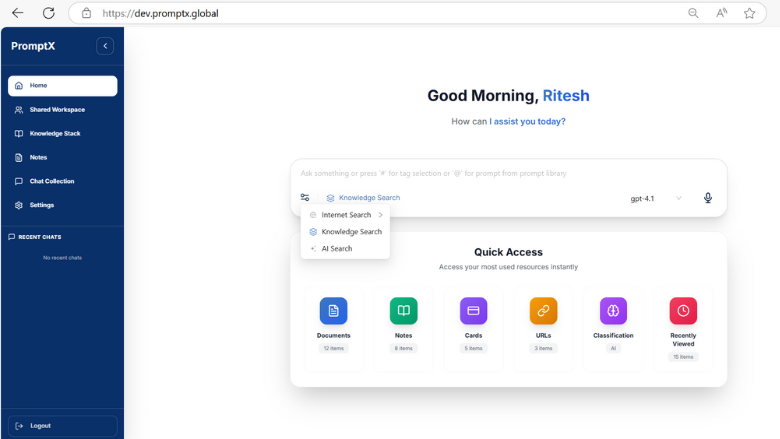Go to Knowledge Stack
The image size is (780, 439).
pyautogui.click(x=63, y=133)
